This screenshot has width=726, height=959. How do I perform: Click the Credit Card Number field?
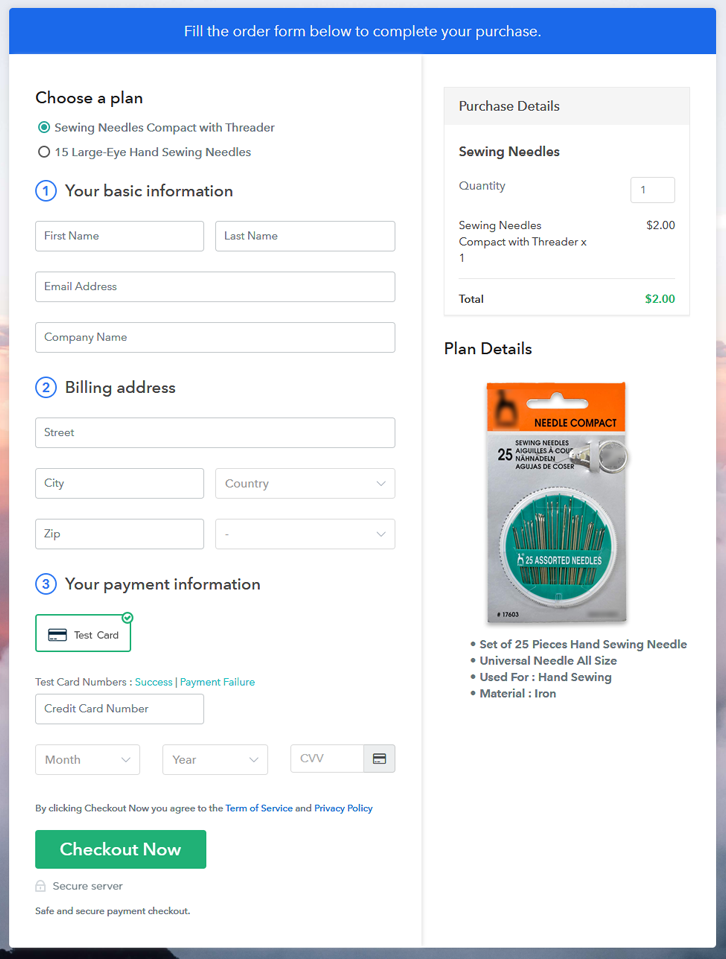[x=119, y=709]
